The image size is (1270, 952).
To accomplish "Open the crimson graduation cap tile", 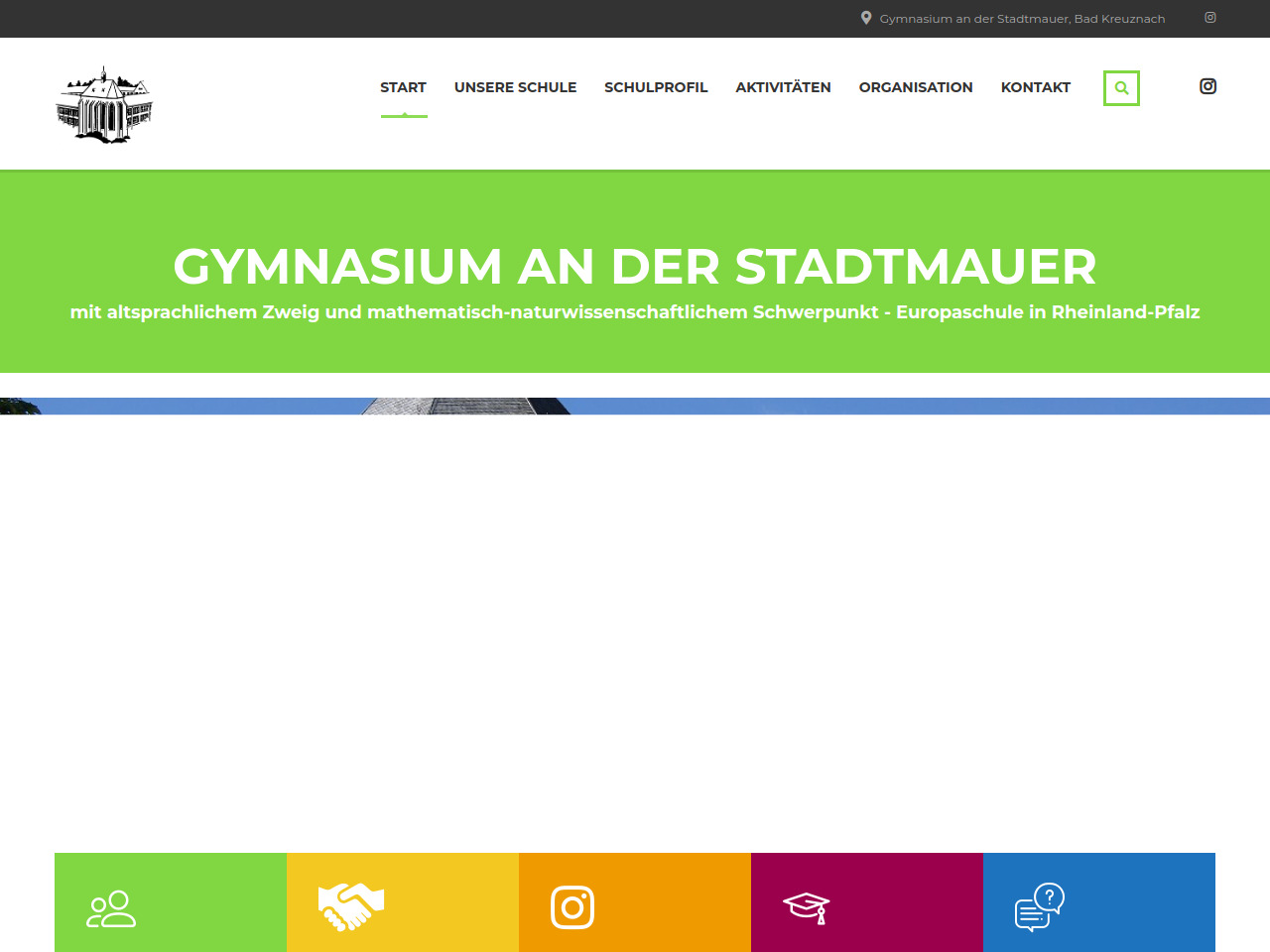I will [867, 902].
